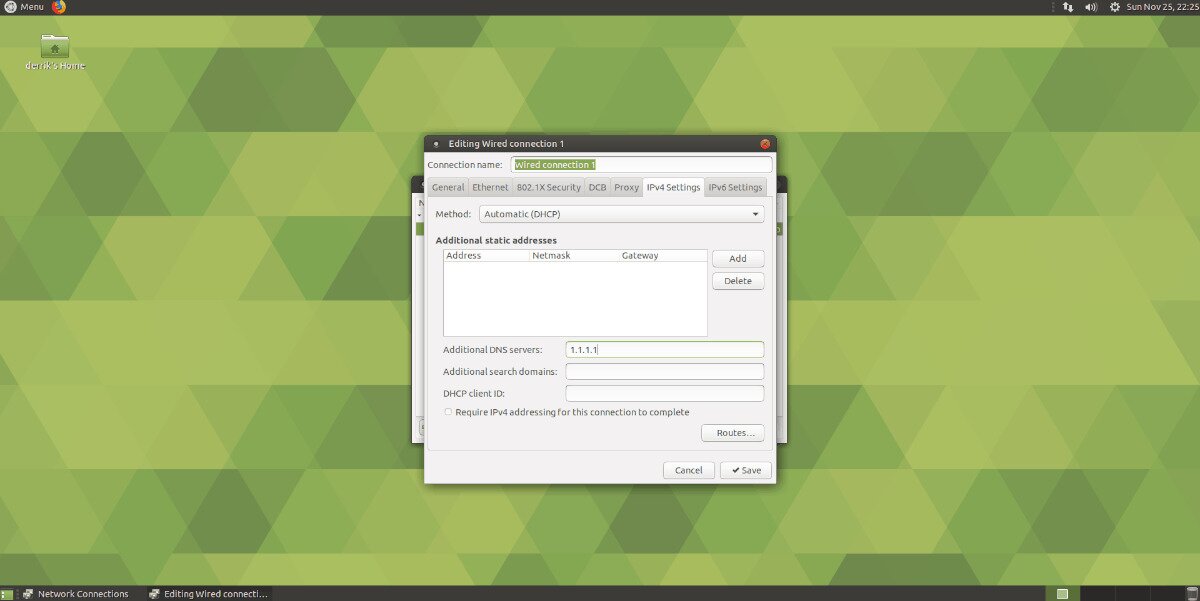Open the Menu launcher in top panel

click(x=23, y=7)
